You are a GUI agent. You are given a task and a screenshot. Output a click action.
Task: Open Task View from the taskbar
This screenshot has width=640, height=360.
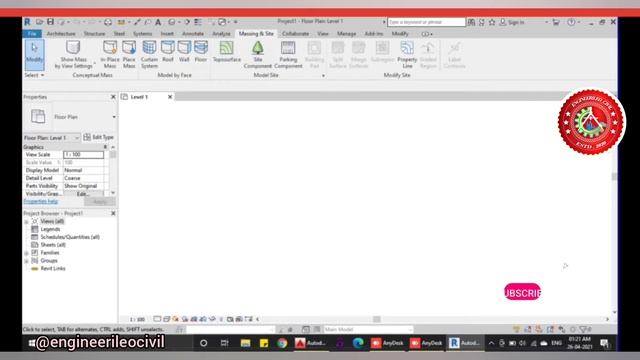point(224,343)
